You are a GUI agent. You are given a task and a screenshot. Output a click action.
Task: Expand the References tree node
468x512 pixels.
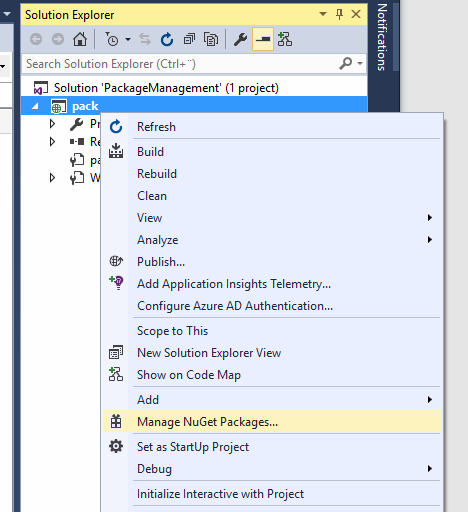[x=52, y=142]
